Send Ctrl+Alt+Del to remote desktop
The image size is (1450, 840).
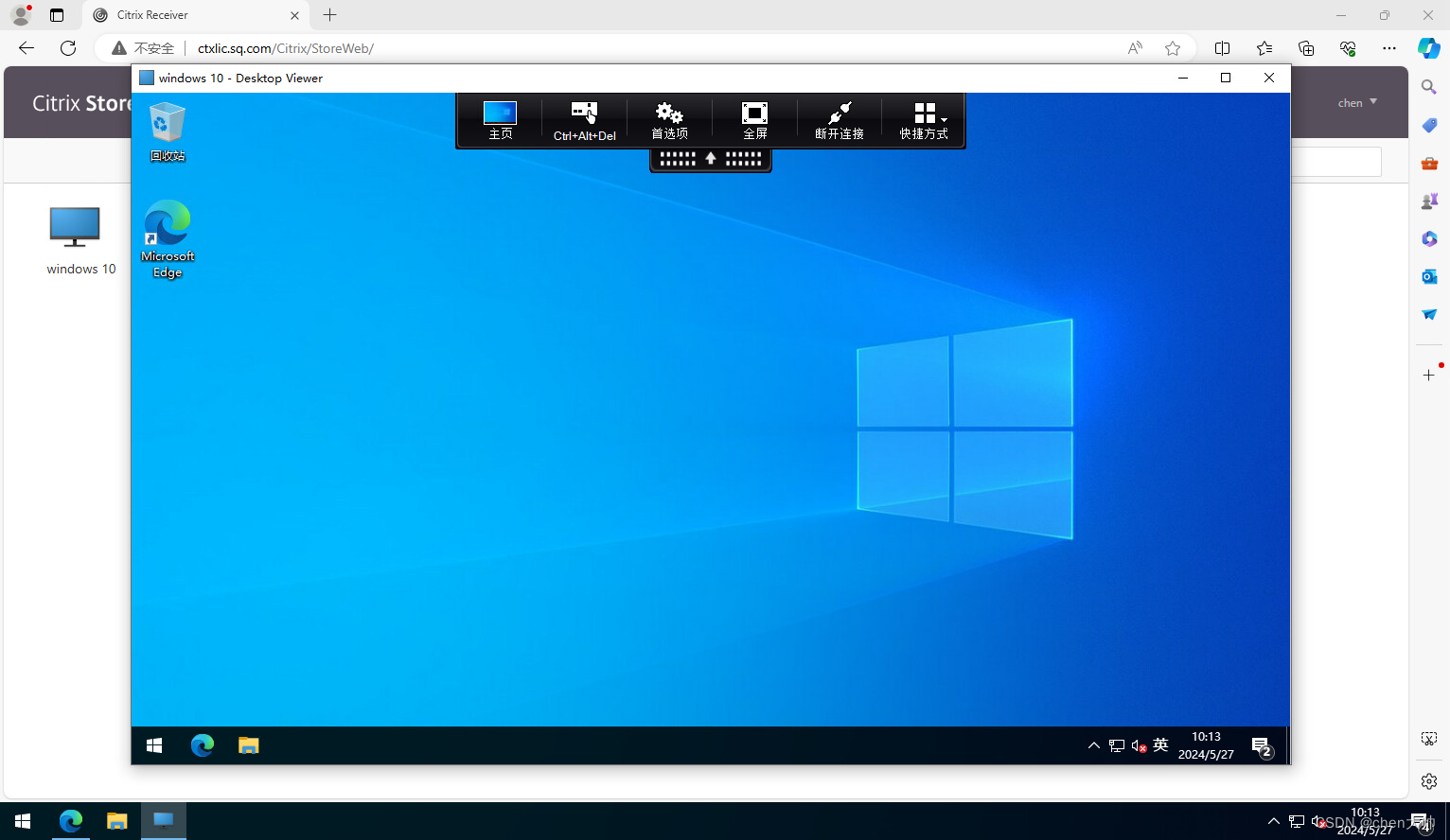click(584, 120)
